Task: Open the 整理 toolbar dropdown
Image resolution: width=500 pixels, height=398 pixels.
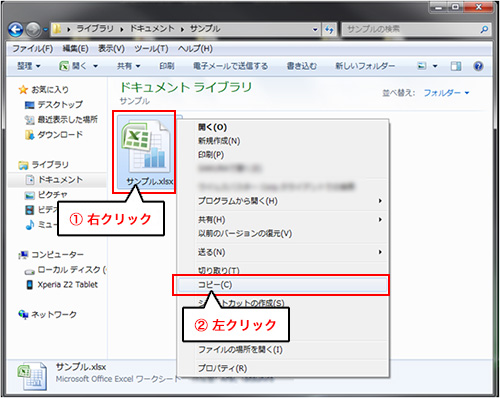Action: [29, 66]
